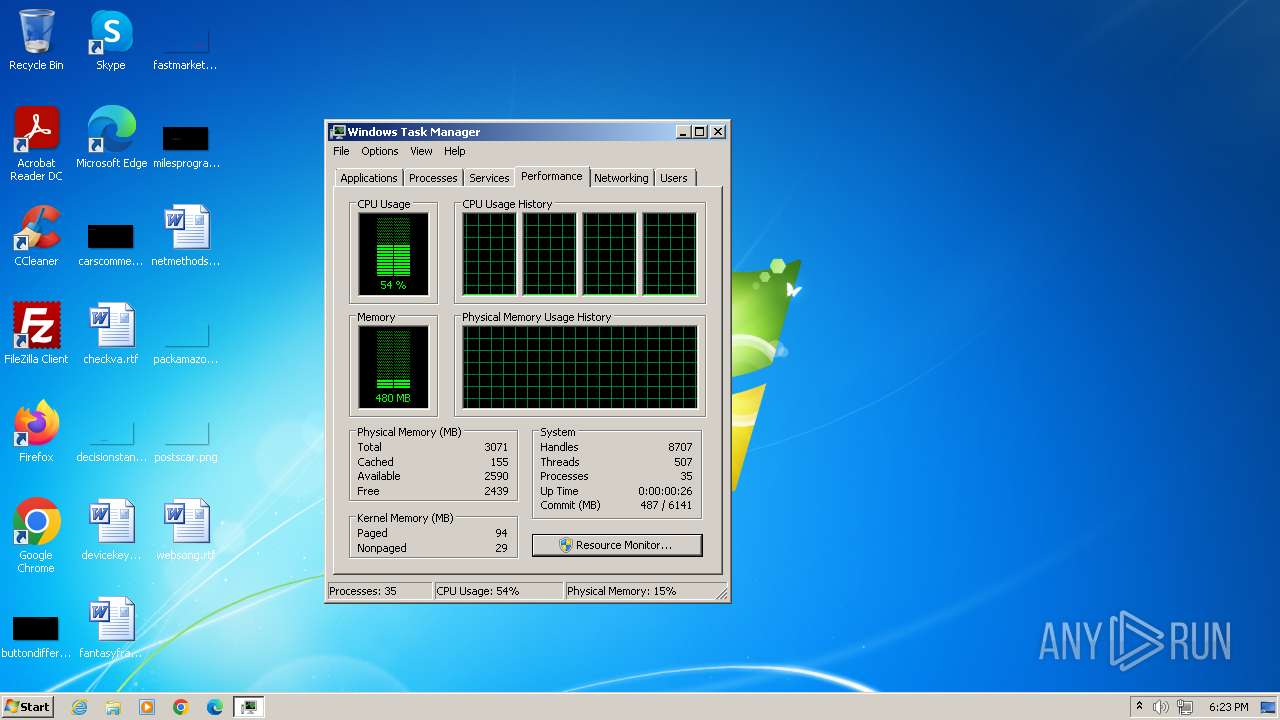
Task: Switch to the Applications tab
Action: [x=369, y=178]
